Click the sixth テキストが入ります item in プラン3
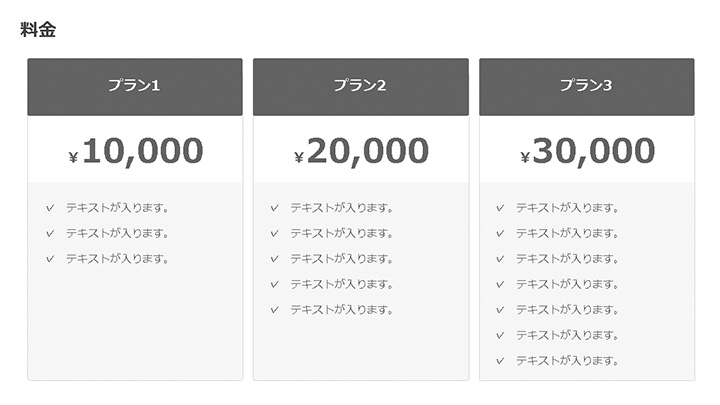The width and height of the screenshot is (720, 405). click(567, 336)
